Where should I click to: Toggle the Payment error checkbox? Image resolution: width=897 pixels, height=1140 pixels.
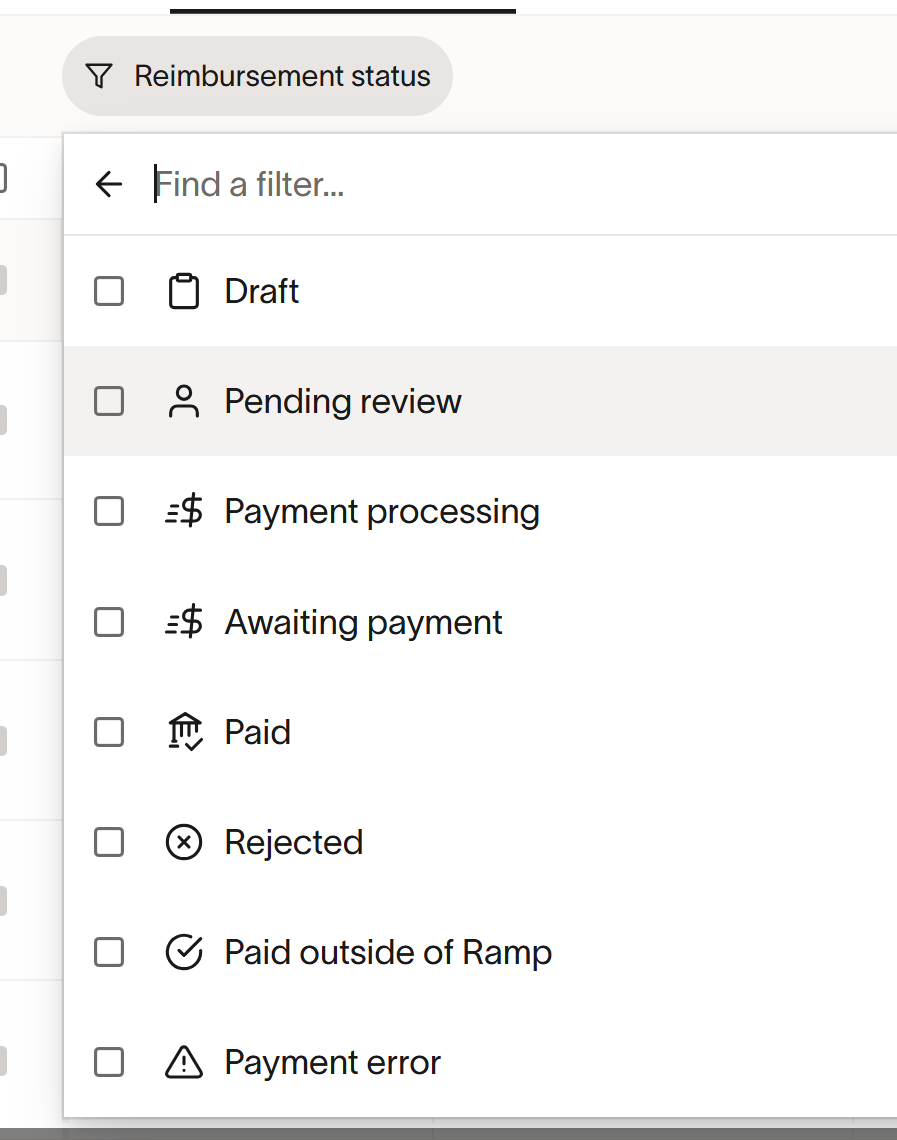click(x=109, y=1062)
